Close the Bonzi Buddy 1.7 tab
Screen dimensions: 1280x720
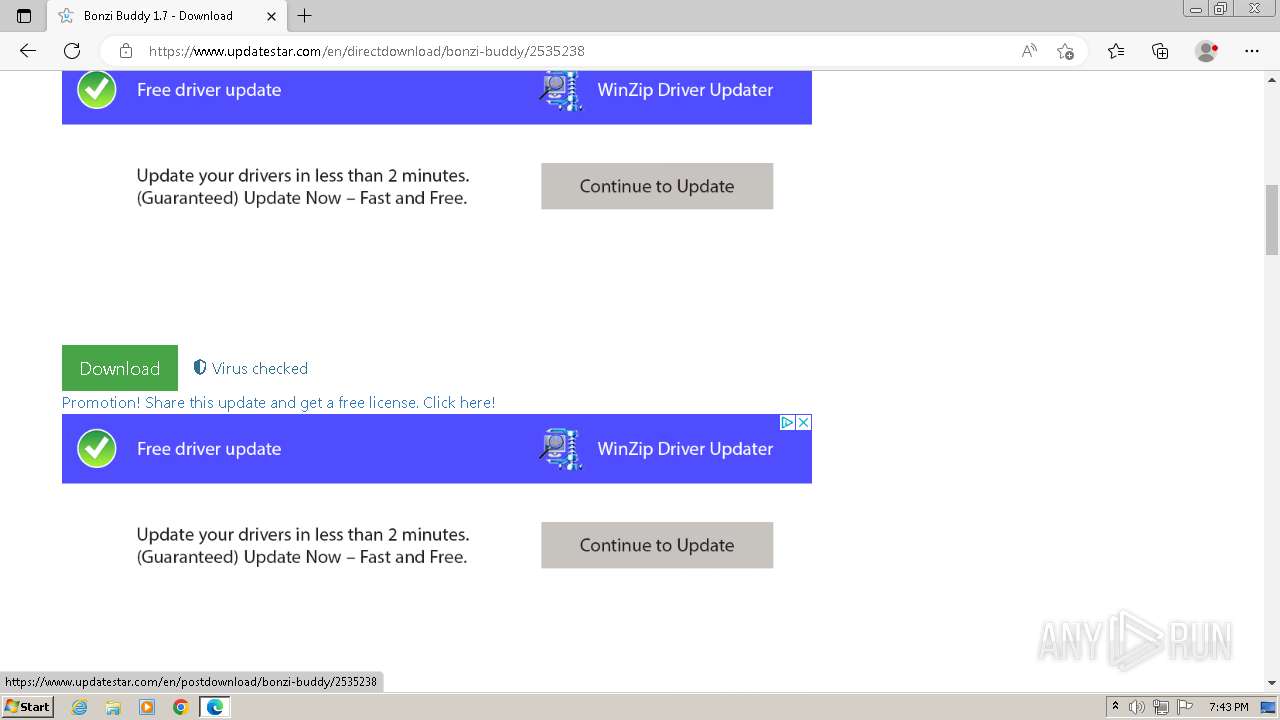click(271, 16)
